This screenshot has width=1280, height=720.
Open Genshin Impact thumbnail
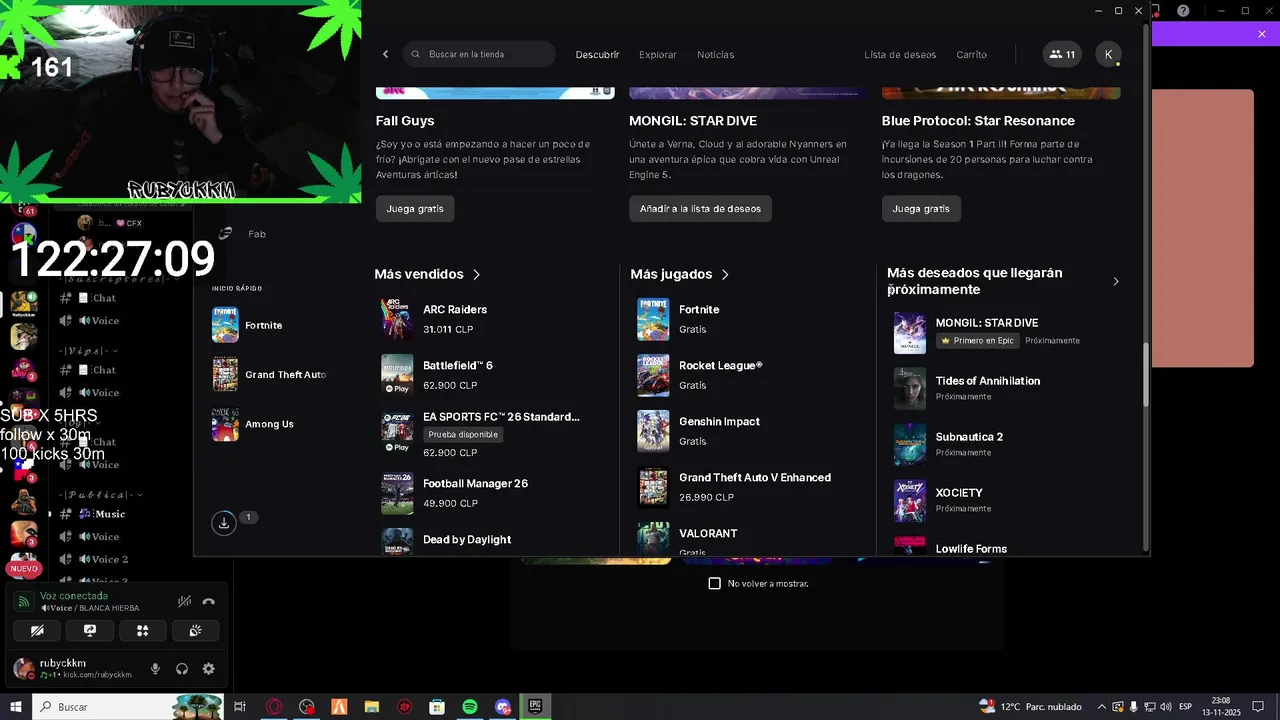point(653,431)
